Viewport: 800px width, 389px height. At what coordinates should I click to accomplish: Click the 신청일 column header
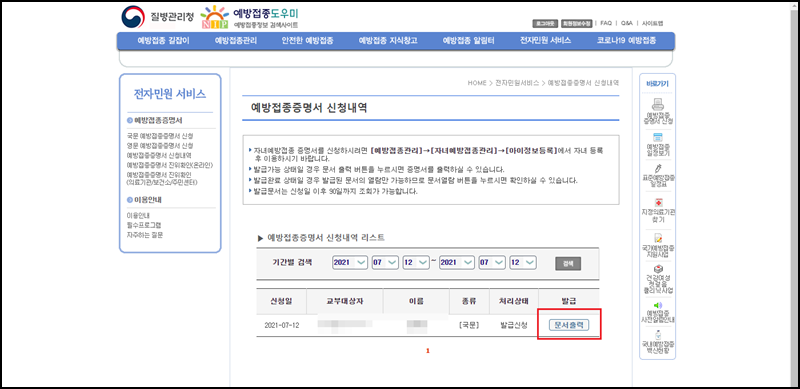pos(281,301)
